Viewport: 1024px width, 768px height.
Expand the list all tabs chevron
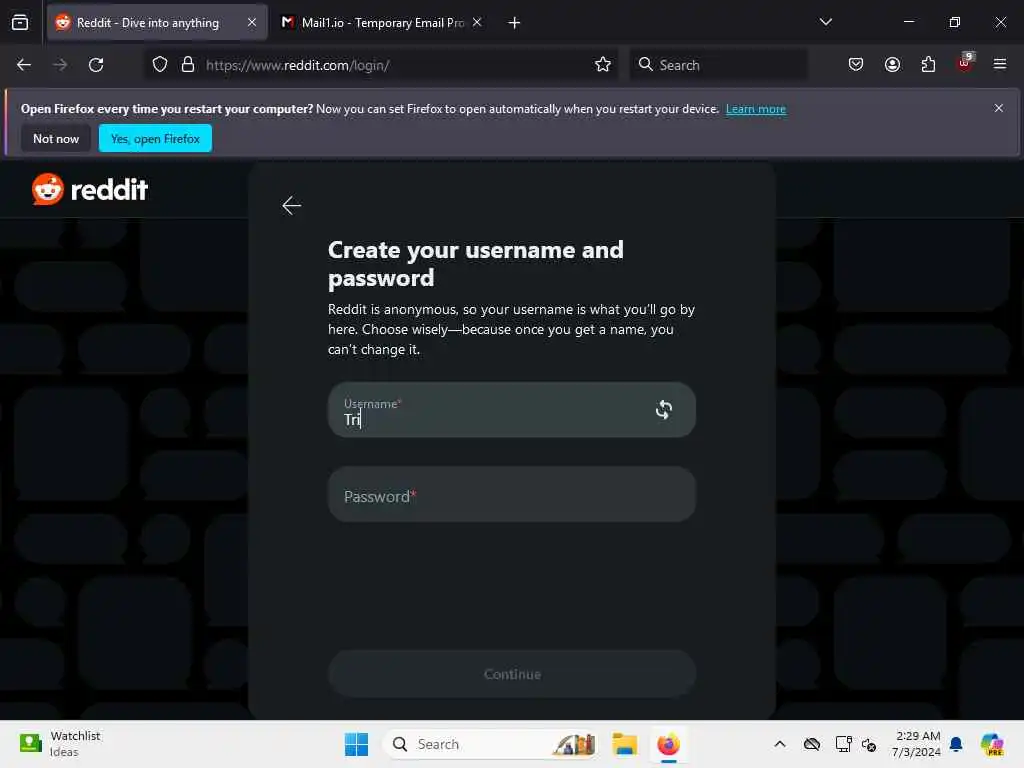click(x=825, y=22)
